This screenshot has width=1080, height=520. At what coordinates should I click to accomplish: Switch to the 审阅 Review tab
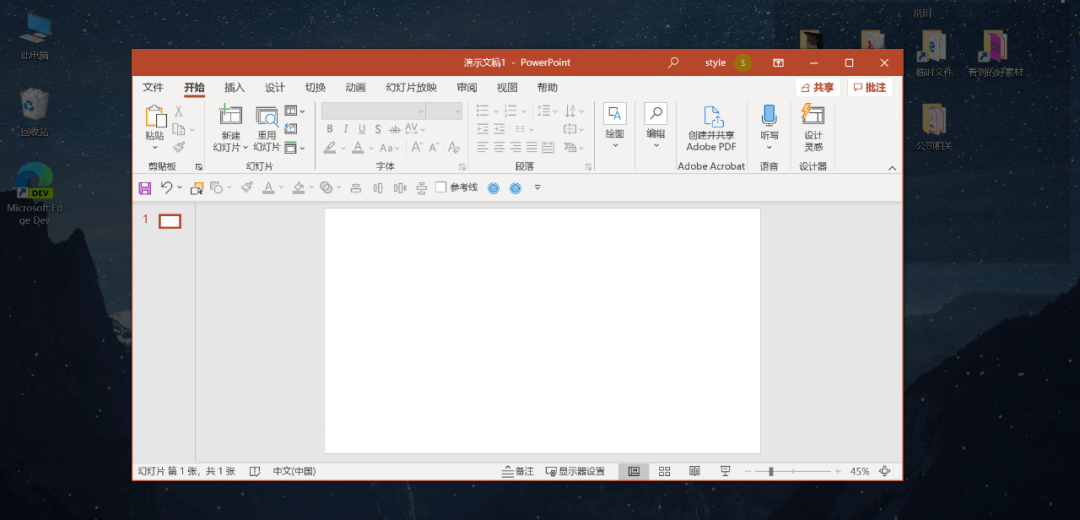(x=466, y=87)
